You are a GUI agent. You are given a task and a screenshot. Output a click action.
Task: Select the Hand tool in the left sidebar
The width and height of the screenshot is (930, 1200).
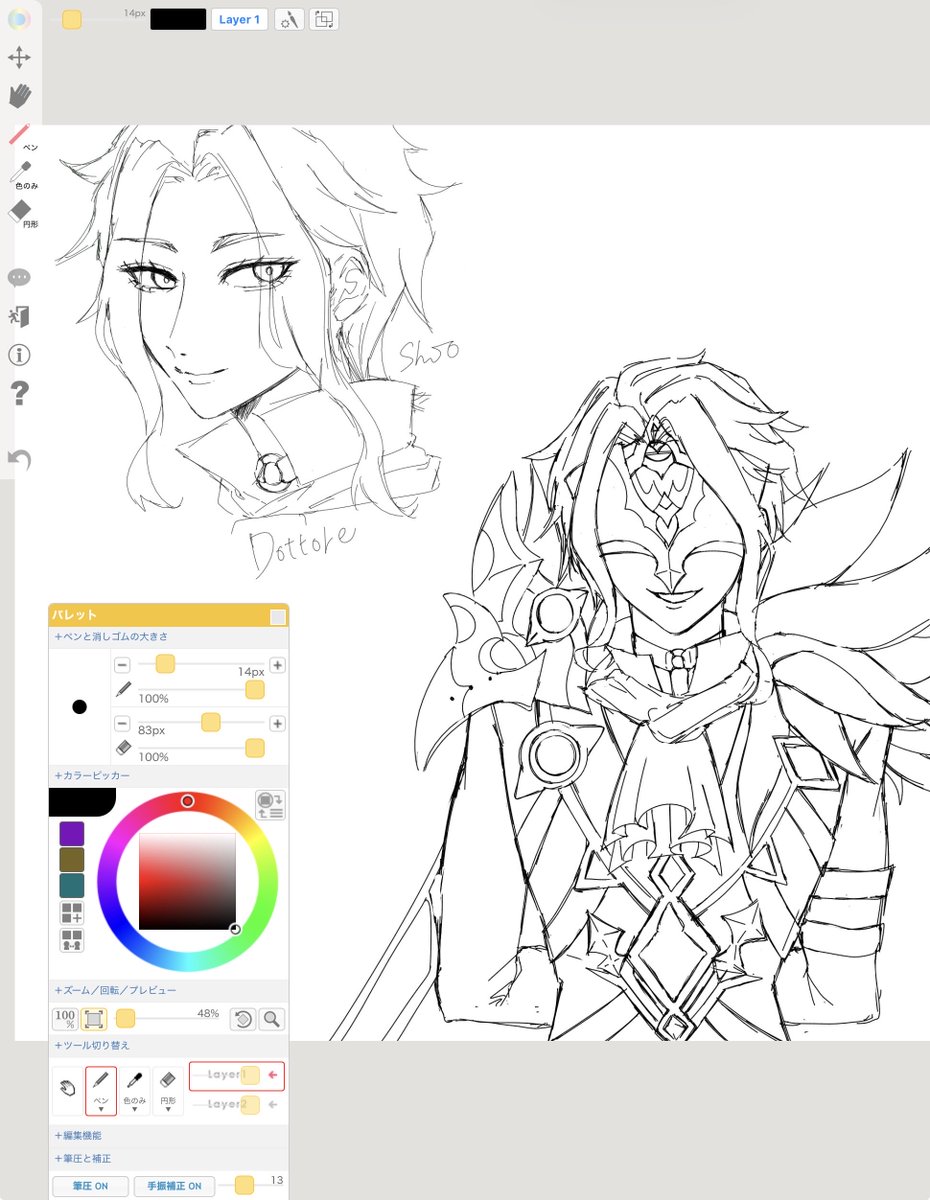(x=19, y=96)
